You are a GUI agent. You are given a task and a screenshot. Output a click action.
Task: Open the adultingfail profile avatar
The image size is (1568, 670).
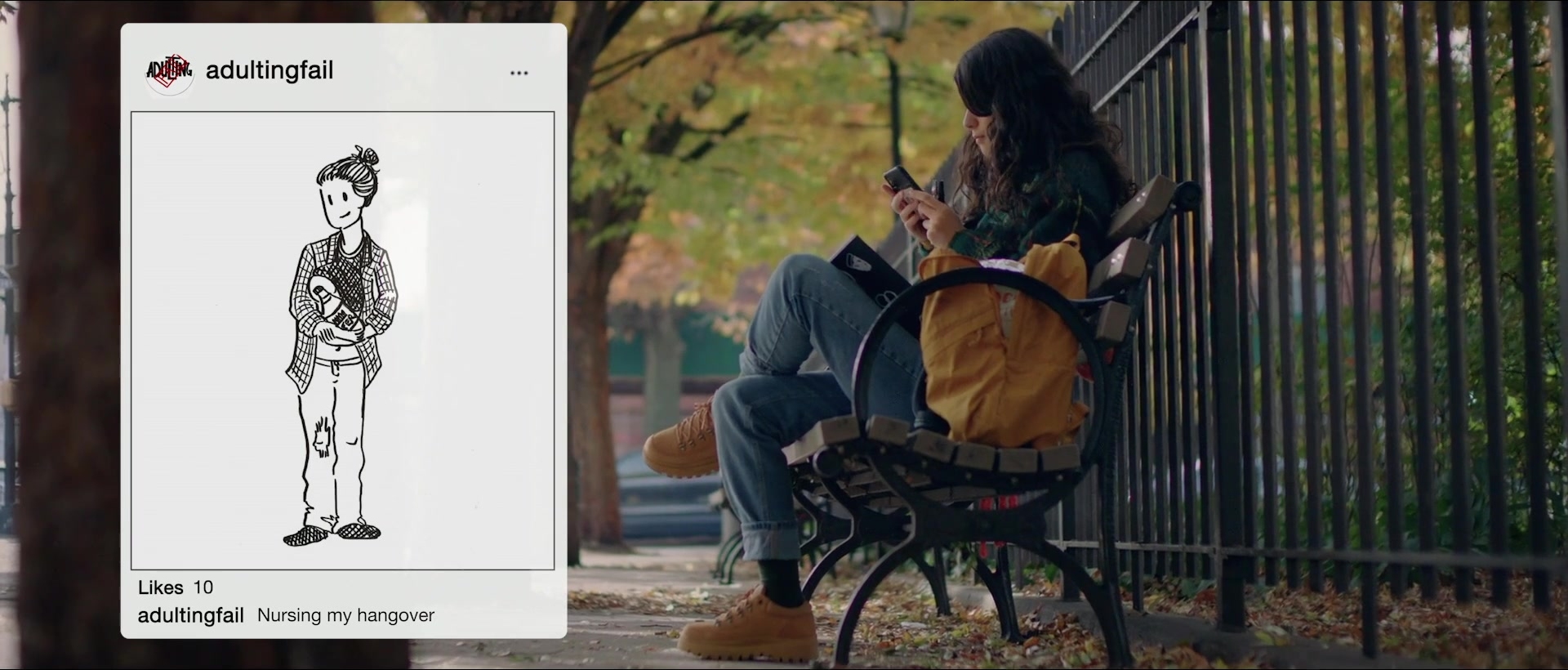coord(169,72)
